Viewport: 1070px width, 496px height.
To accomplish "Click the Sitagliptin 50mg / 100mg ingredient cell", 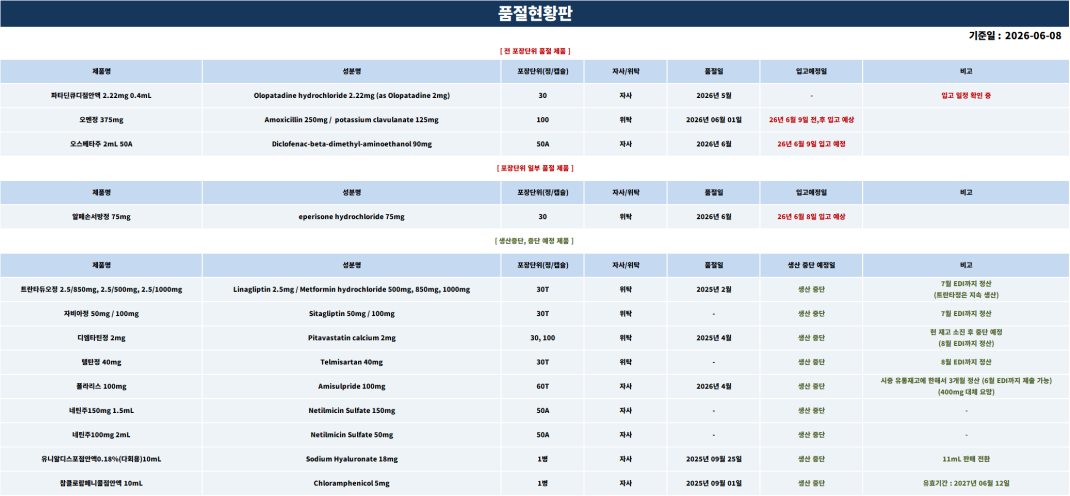I will coord(351,314).
